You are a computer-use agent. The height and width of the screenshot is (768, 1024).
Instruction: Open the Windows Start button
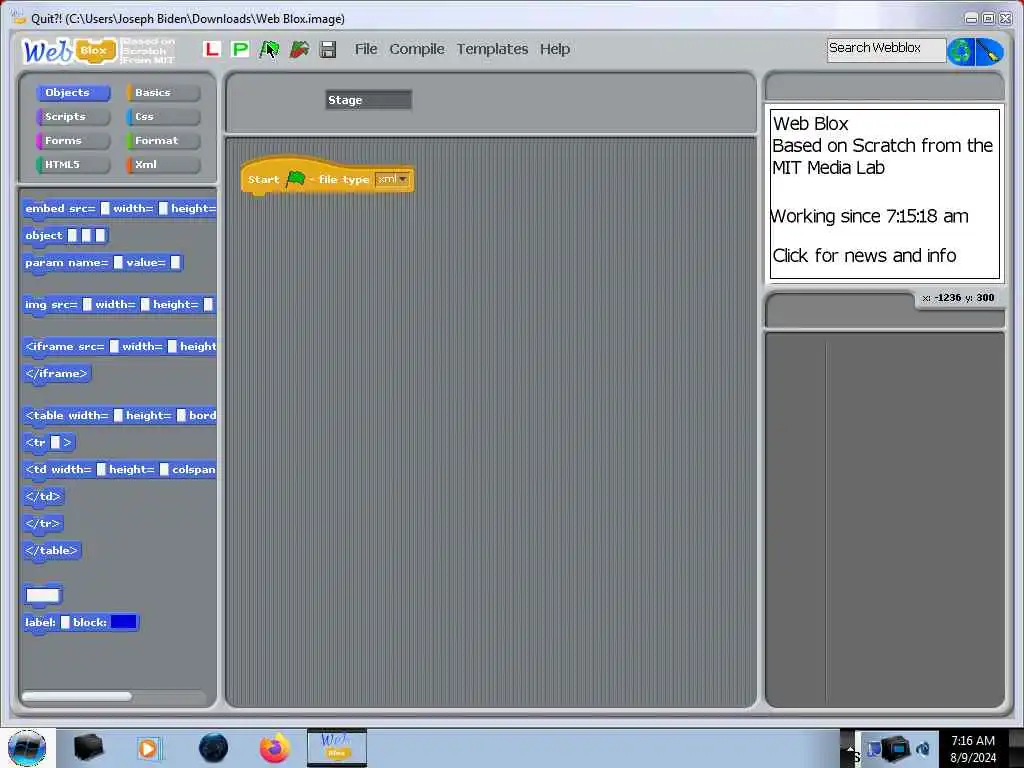pos(27,748)
